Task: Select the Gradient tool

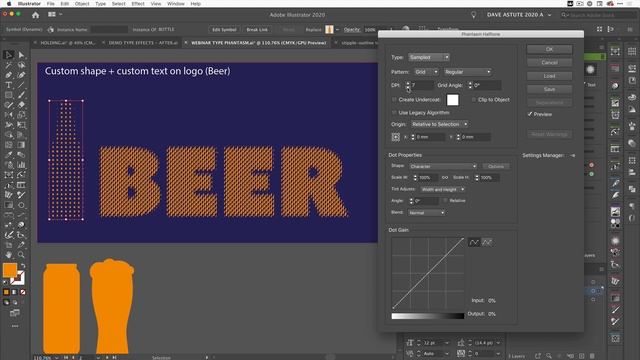Action: tap(21, 145)
